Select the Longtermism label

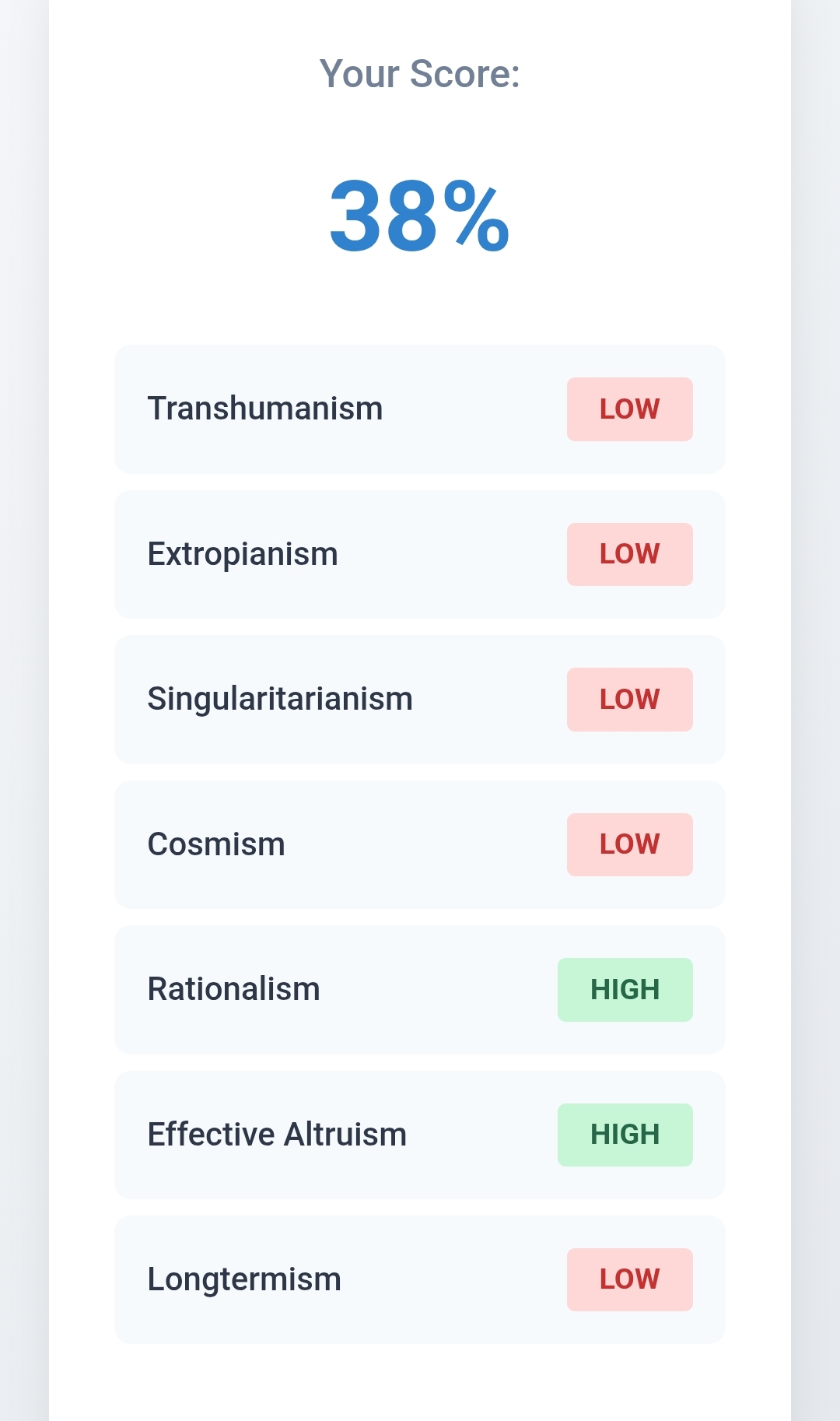coord(244,1279)
